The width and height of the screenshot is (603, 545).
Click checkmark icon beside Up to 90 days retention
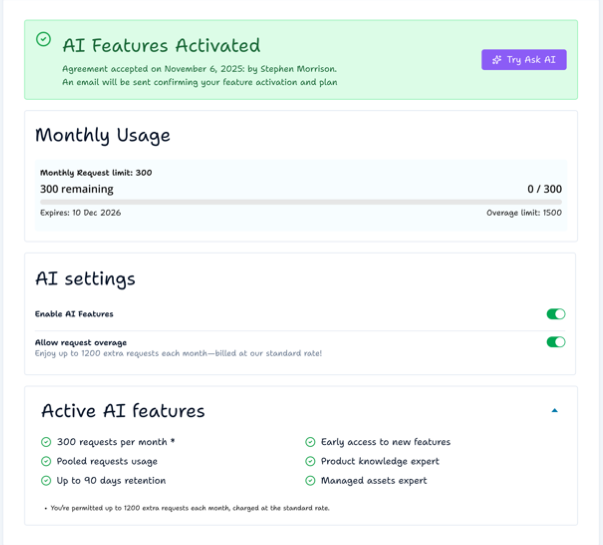[46, 481]
